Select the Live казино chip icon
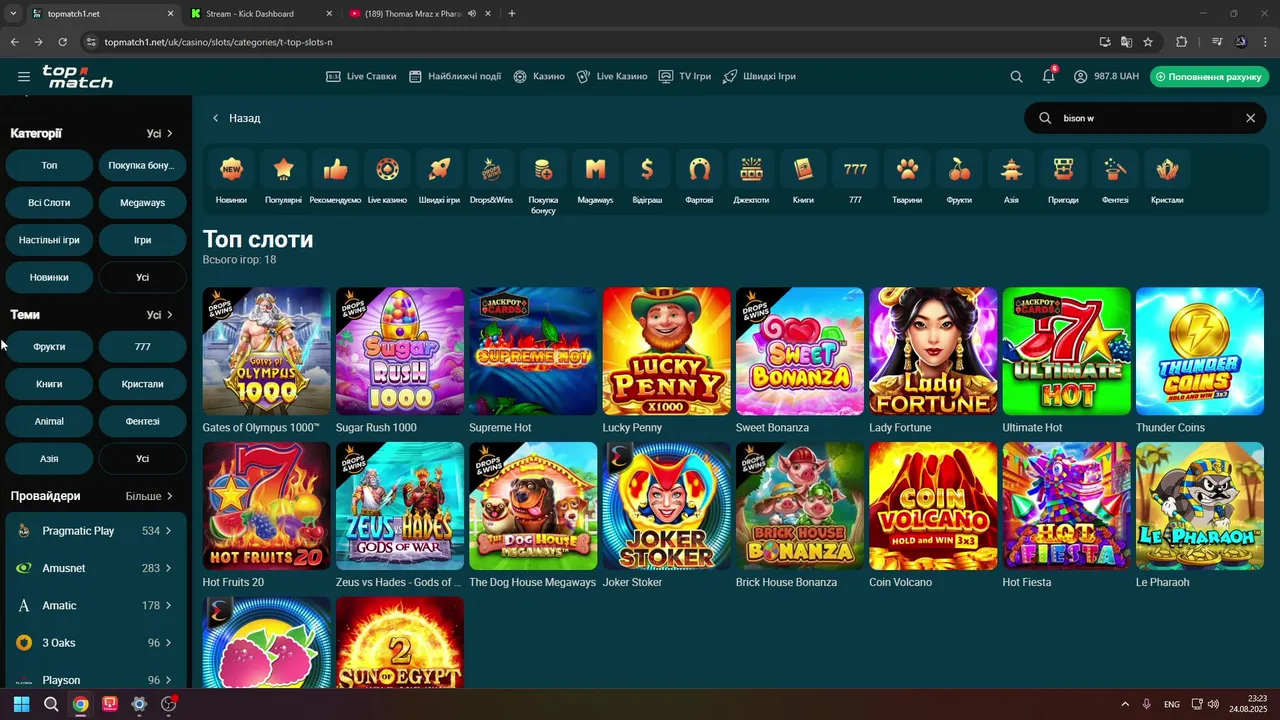 [387, 169]
